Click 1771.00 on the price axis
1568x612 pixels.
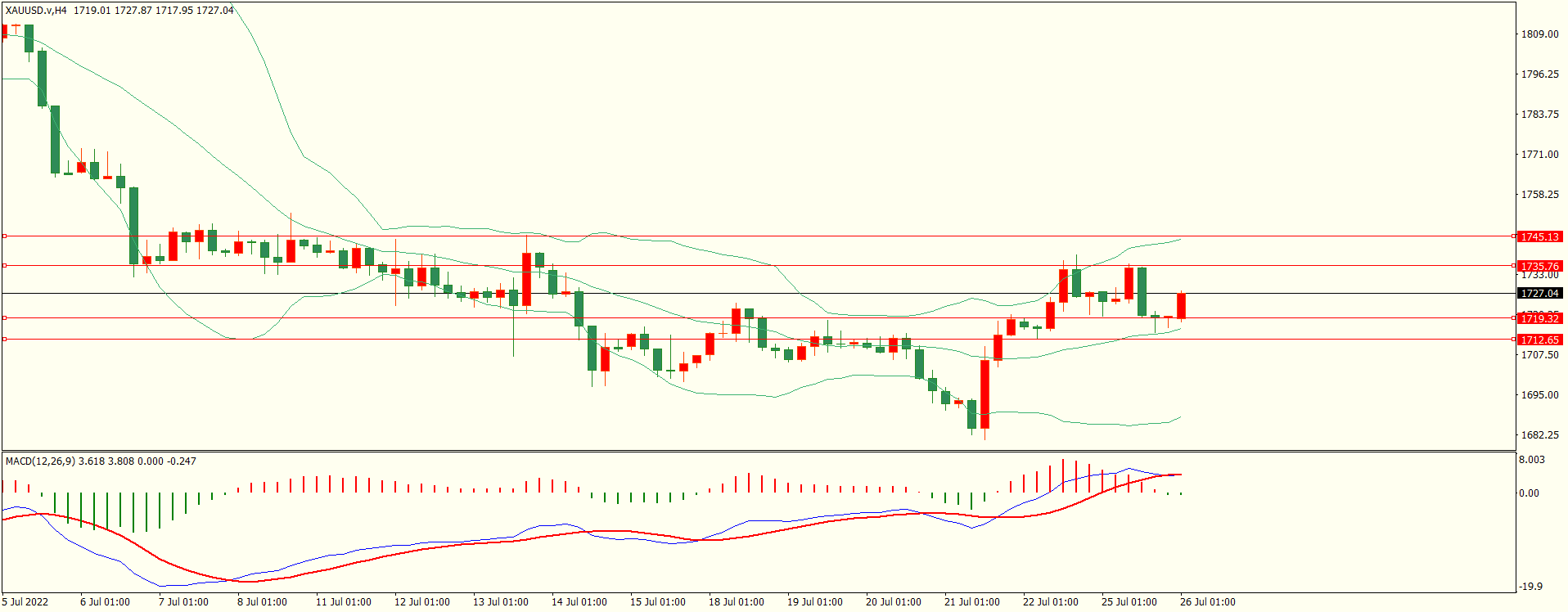coord(1539,155)
